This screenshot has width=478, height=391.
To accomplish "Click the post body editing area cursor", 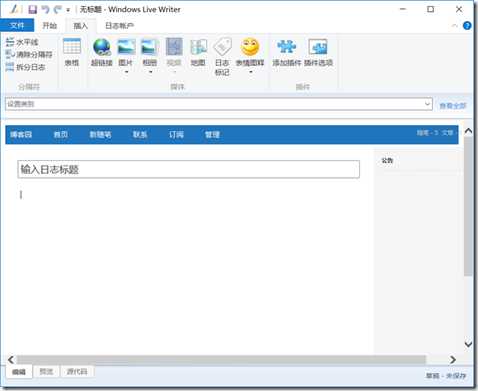I will tap(21, 194).
